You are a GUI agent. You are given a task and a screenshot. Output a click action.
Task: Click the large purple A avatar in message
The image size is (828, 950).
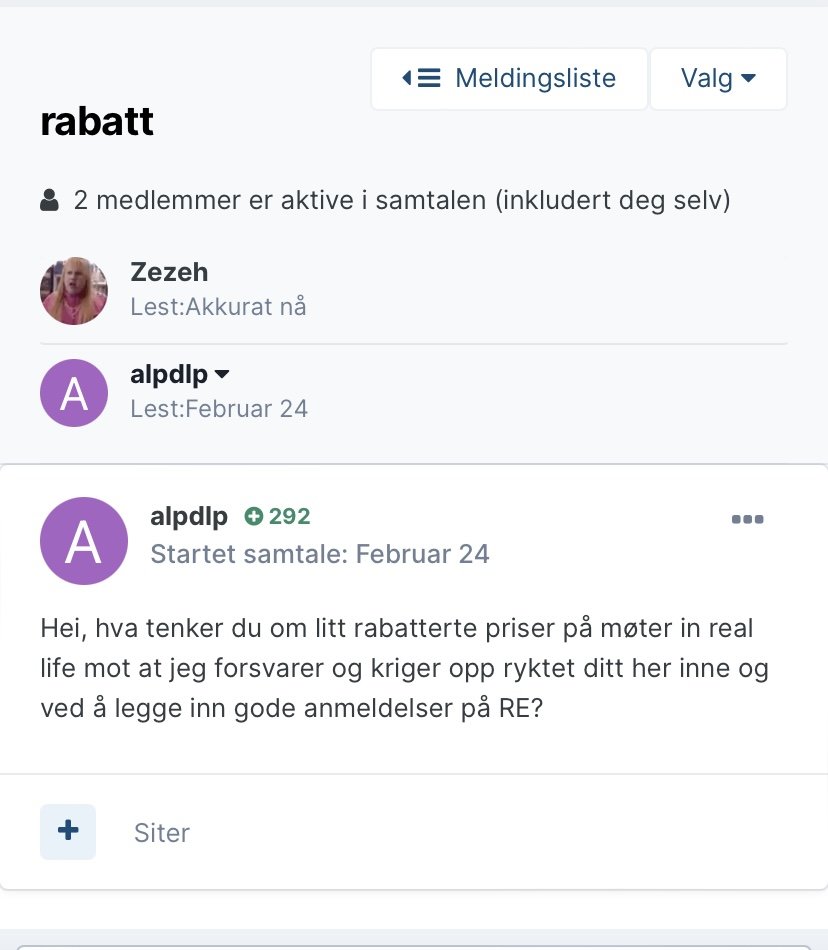point(84,541)
